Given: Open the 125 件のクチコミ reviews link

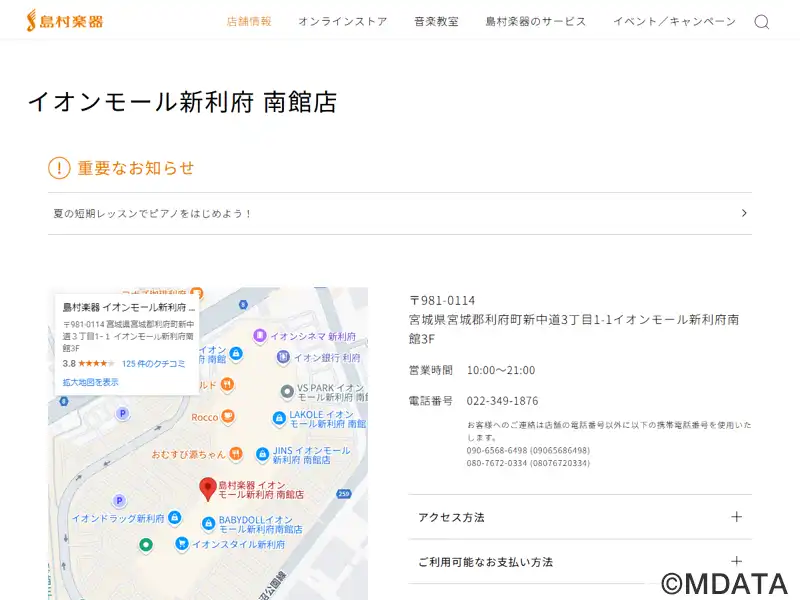Looking at the screenshot, I should 154,364.
